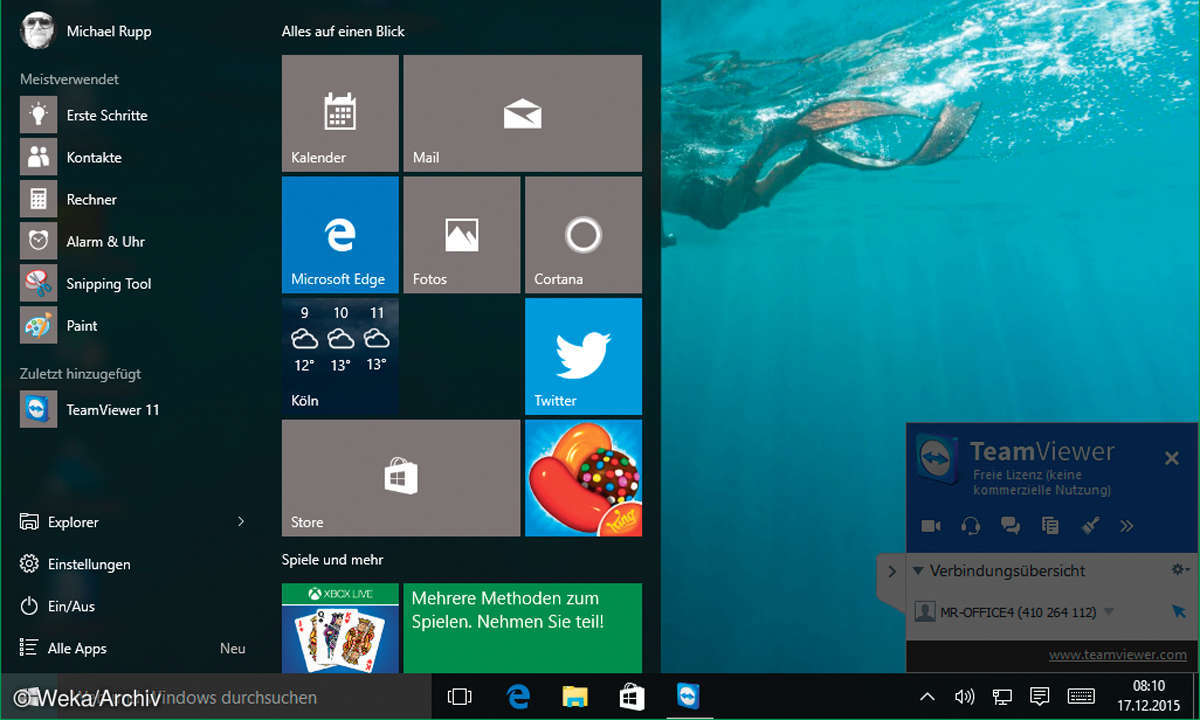1200x720 pixels.
Task: Click the MR-OFFICE4 user avatar icon
Action: (925, 611)
